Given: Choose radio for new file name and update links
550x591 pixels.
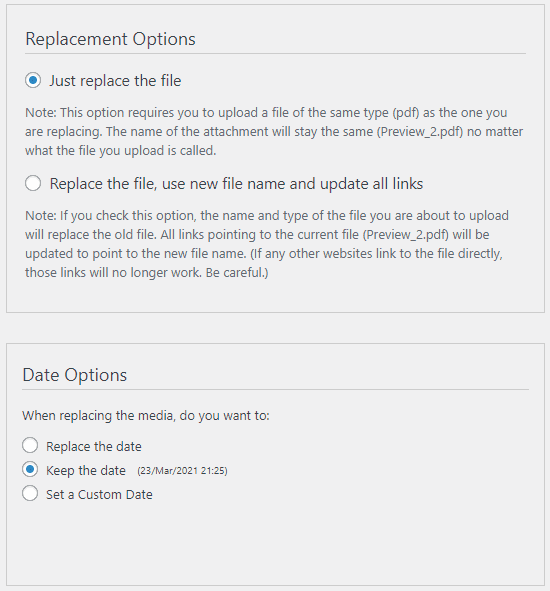Looking at the screenshot, I should tap(33, 183).
